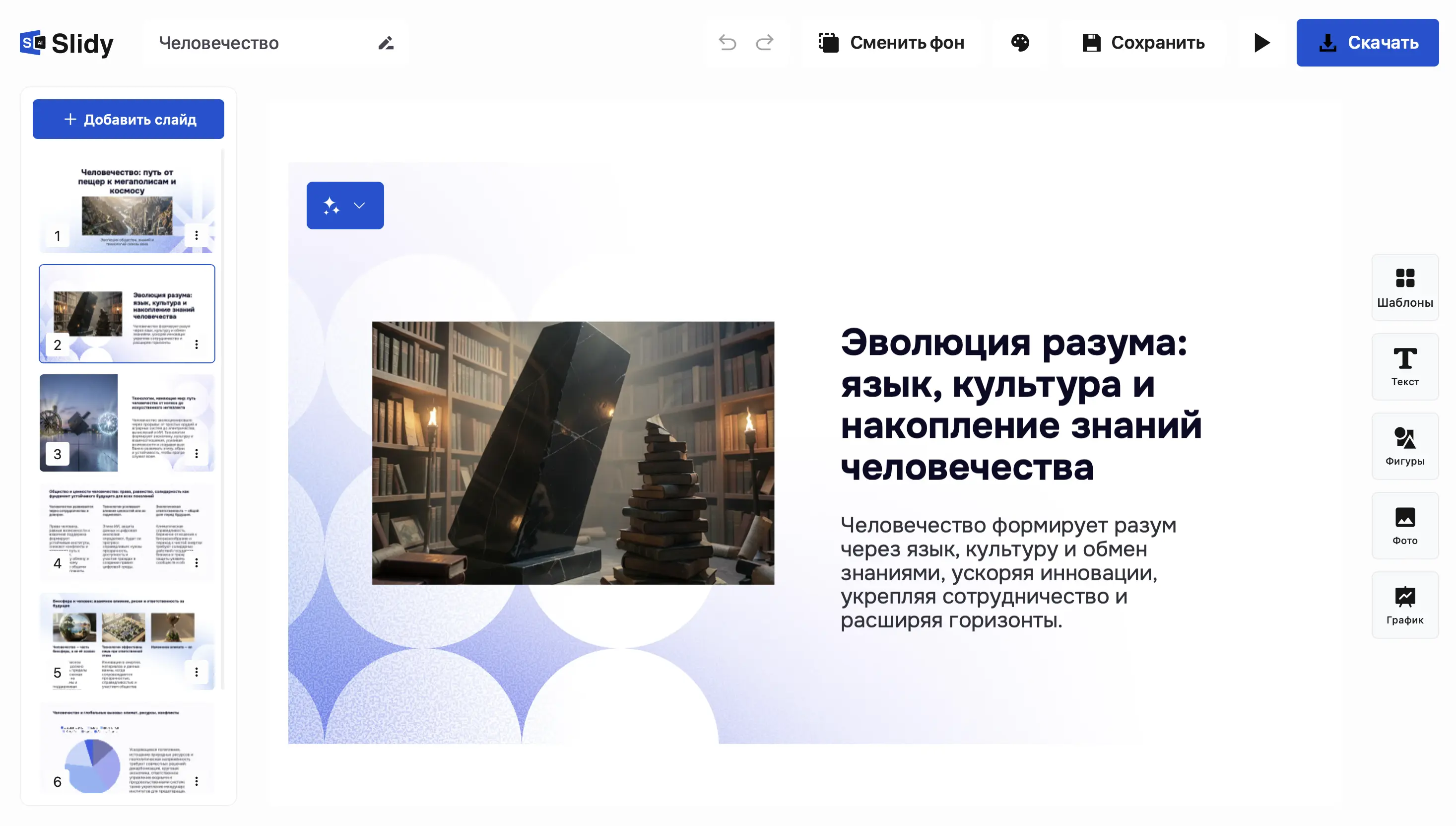
Task: Open AI sparkle dropdown on slide
Action: (x=345, y=206)
